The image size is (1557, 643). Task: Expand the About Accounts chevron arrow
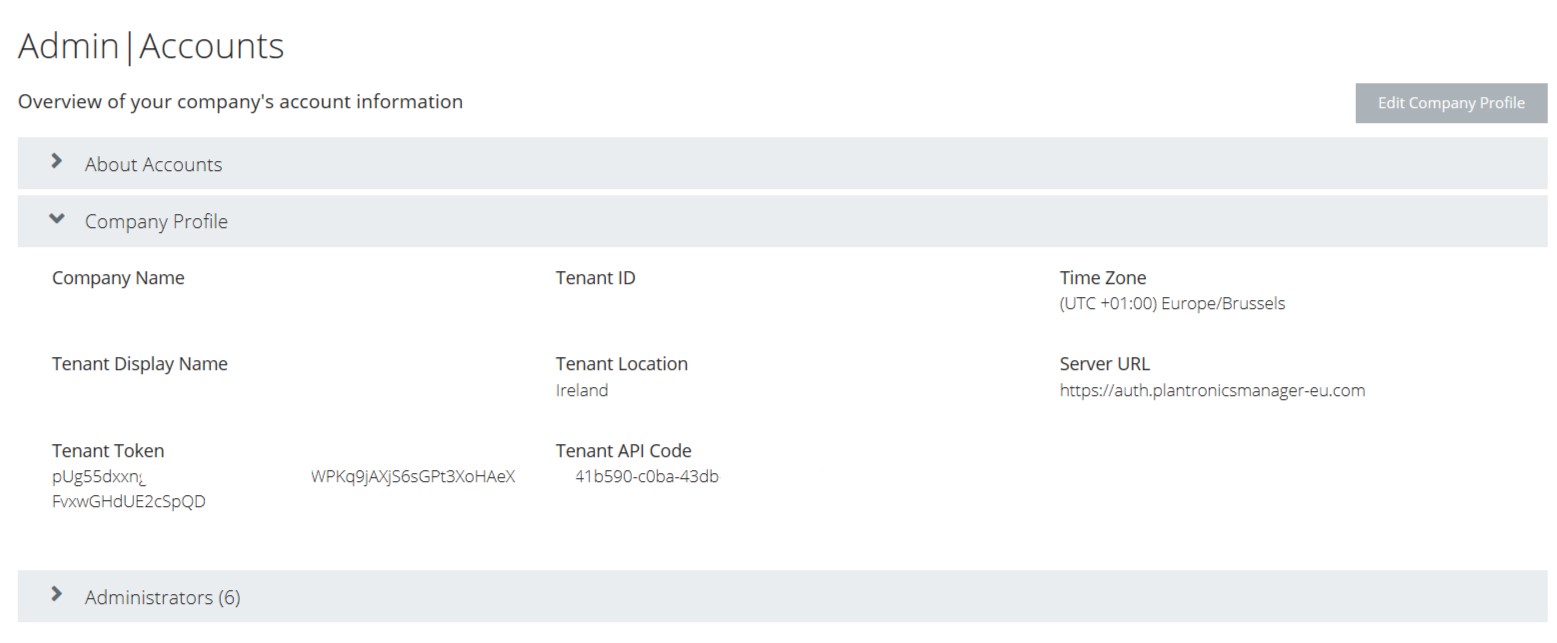pyautogui.click(x=57, y=162)
